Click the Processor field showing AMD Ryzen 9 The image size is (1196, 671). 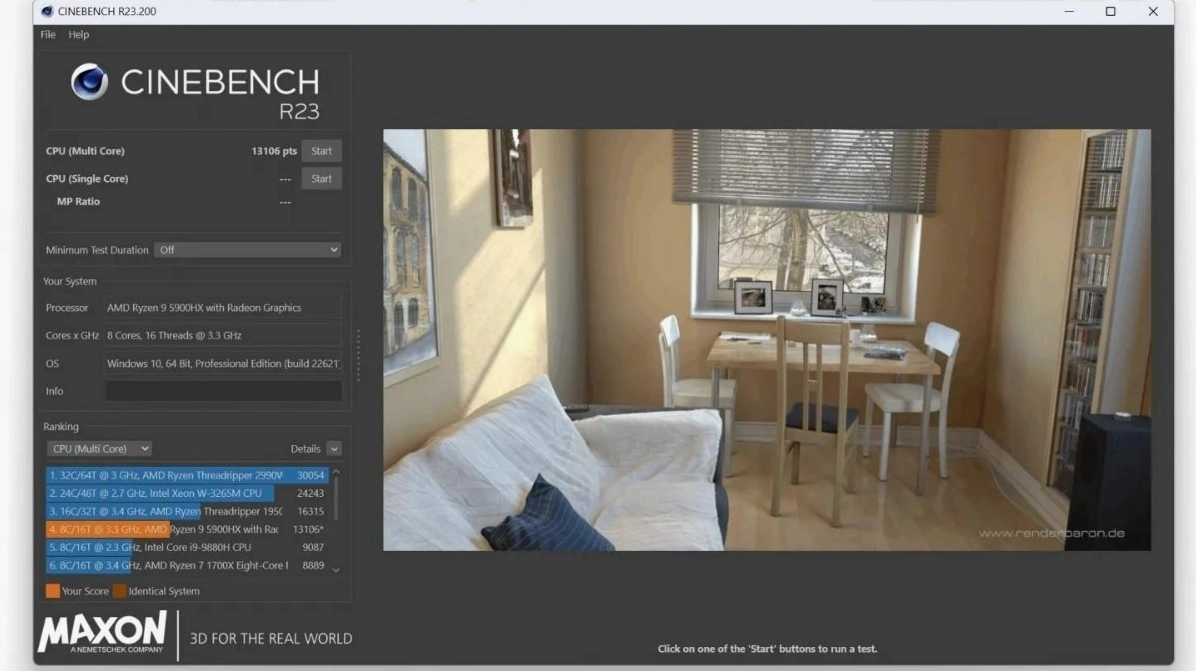point(223,307)
